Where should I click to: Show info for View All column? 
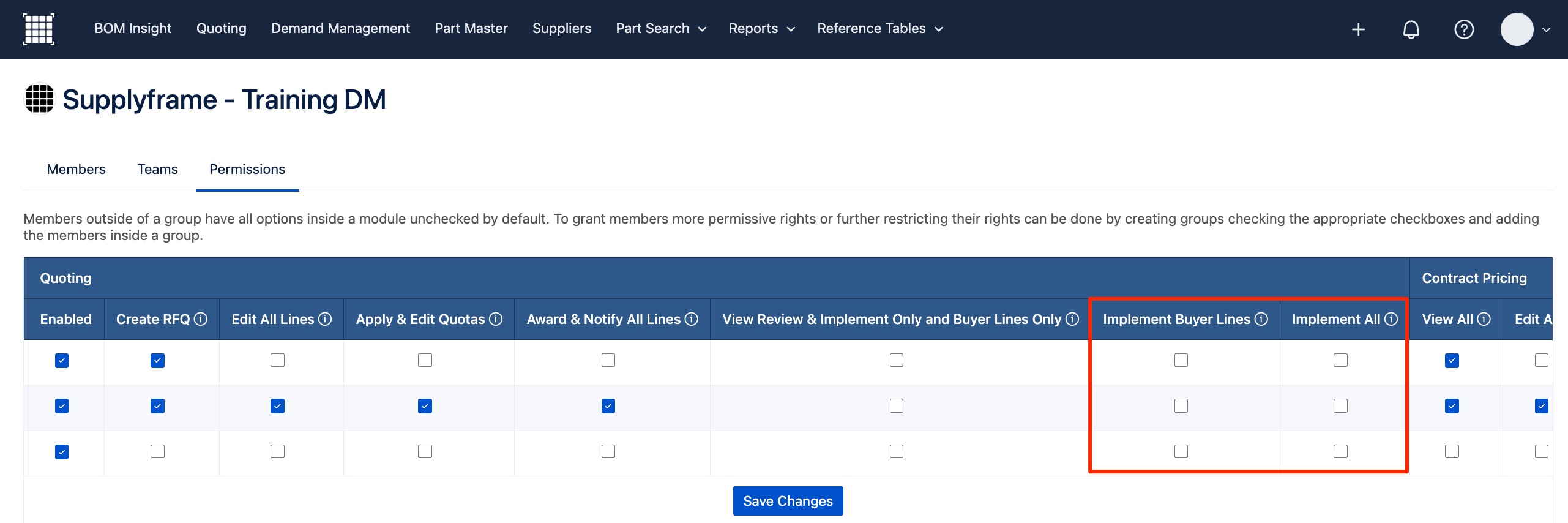1484,319
